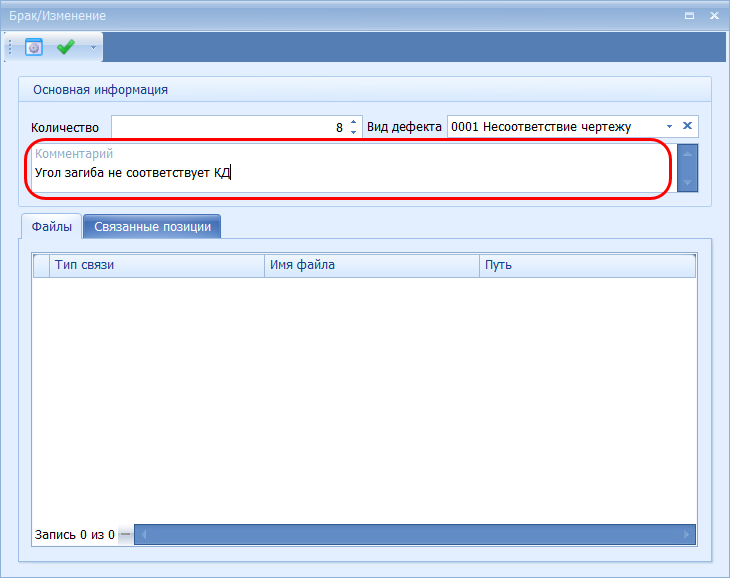This screenshot has height=578, width=730.
Task: Open the toolbar overflow arrow
Action: [93, 47]
